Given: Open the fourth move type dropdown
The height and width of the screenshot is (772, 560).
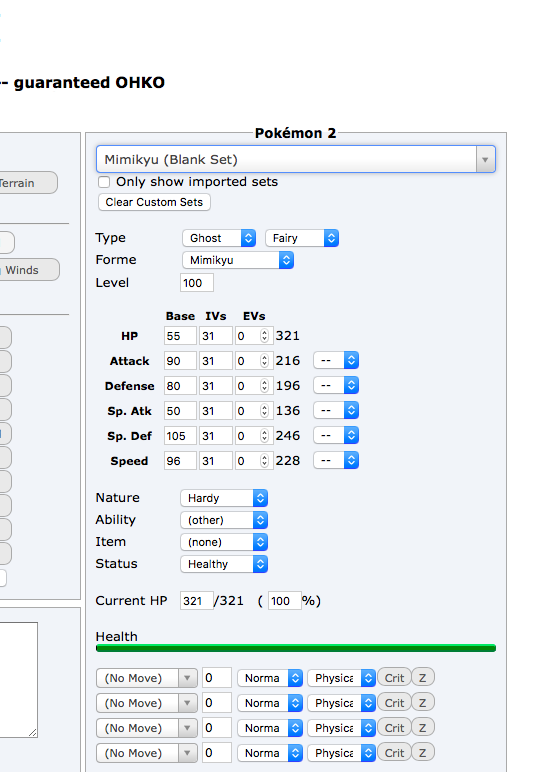Looking at the screenshot, I should 270,753.
